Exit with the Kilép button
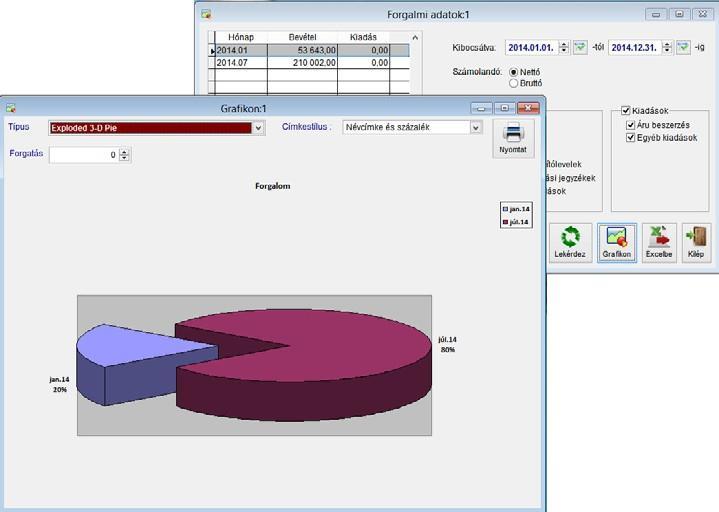This screenshot has height=512, width=719. click(x=696, y=243)
